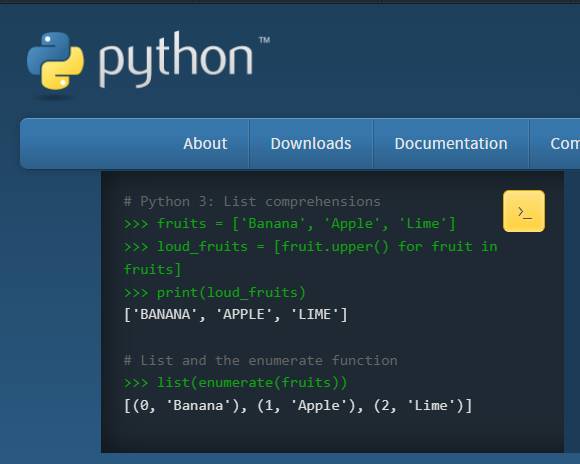Open the Documentation menu
The width and height of the screenshot is (580, 464).
451,144
